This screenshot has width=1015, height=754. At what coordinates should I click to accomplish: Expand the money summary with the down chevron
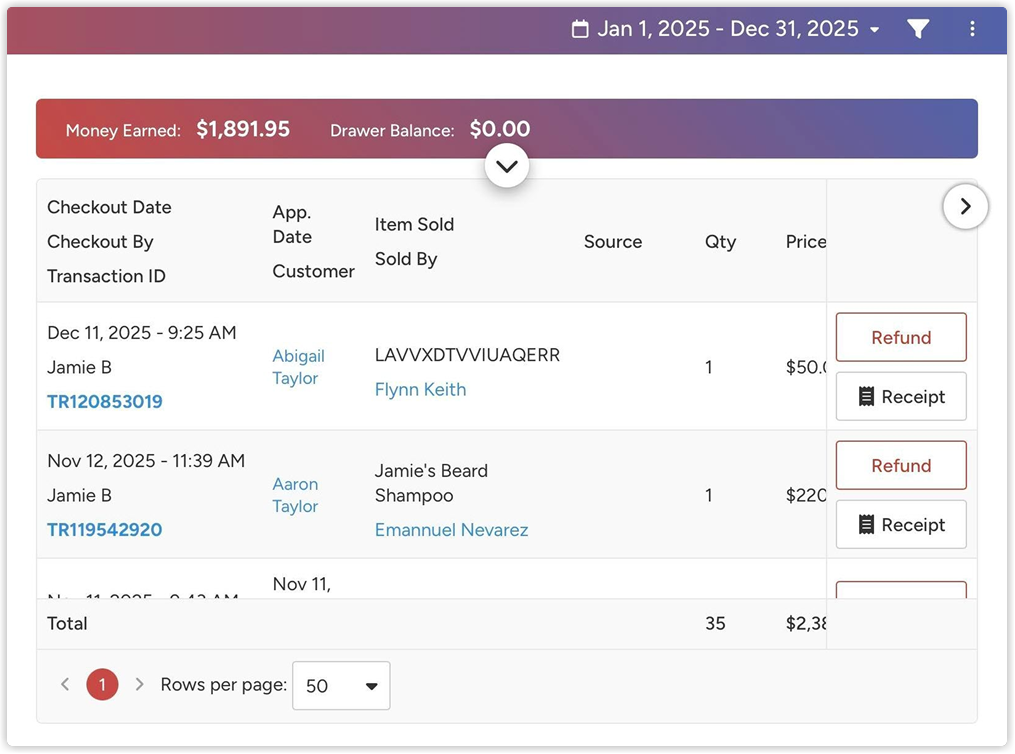point(507,166)
